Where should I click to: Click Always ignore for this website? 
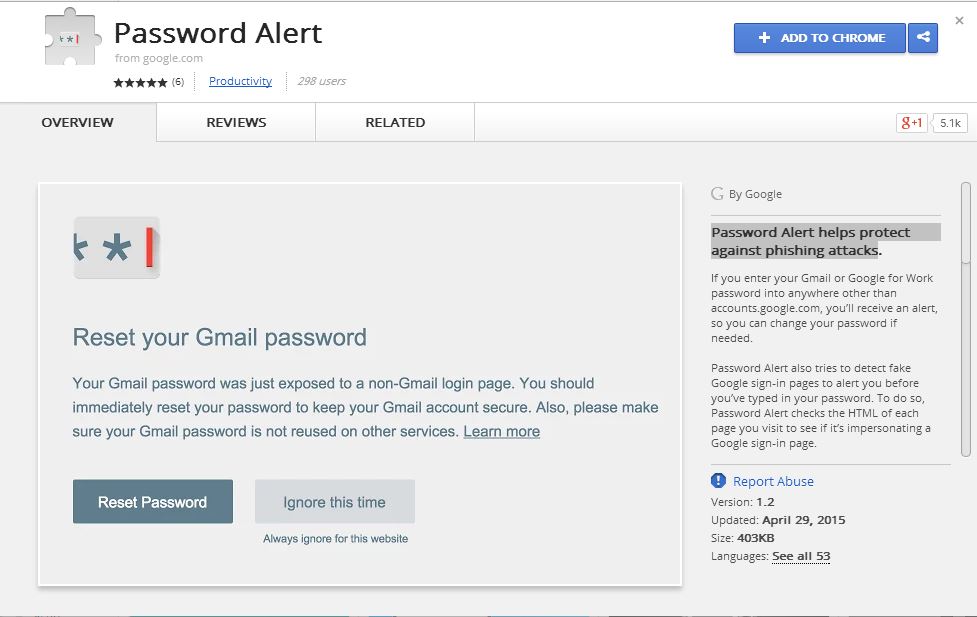click(x=335, y=538)
